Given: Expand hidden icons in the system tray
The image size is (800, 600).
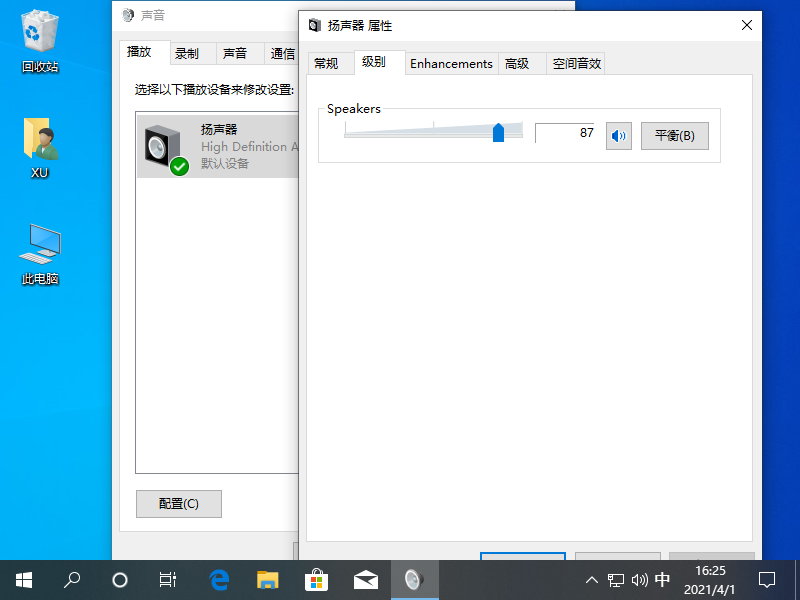Looking at the screenshot, I should pyautogui.click(x=592, y=580).
